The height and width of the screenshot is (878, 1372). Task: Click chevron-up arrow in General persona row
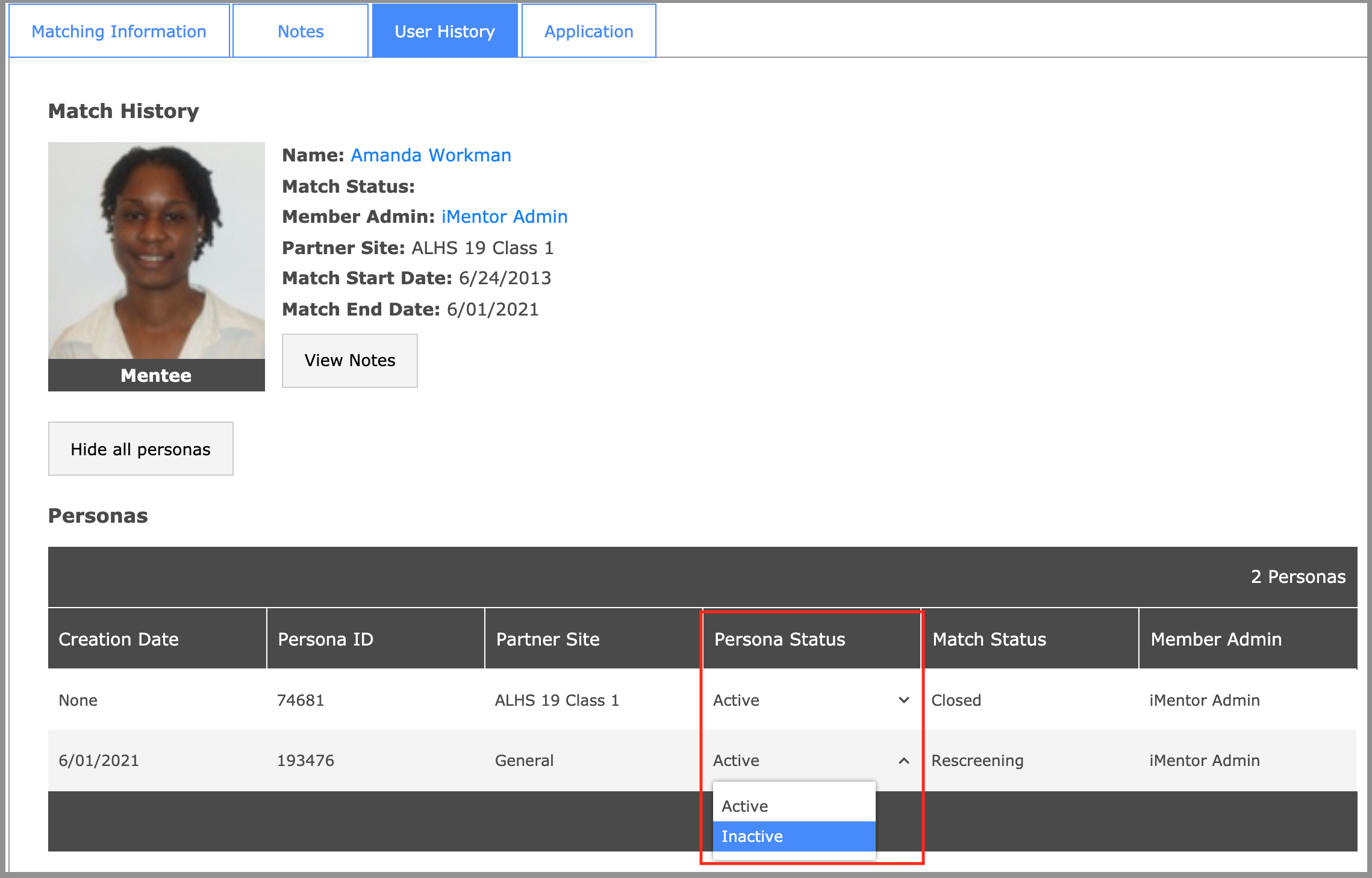903,761
